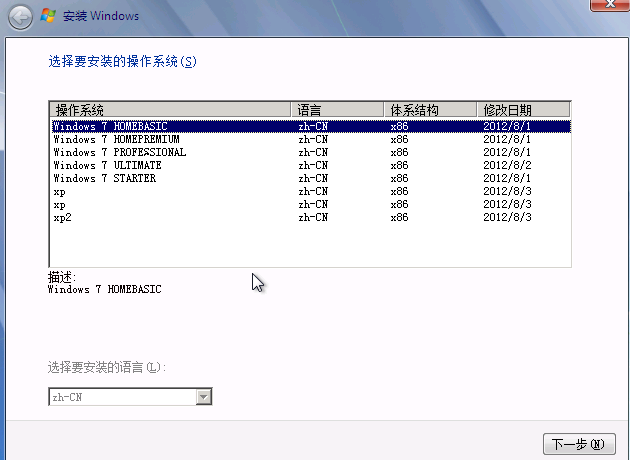Click the 选择要安装的操作系统(S) heading
Screen dimensions: 630x460
tap(122, 61)
